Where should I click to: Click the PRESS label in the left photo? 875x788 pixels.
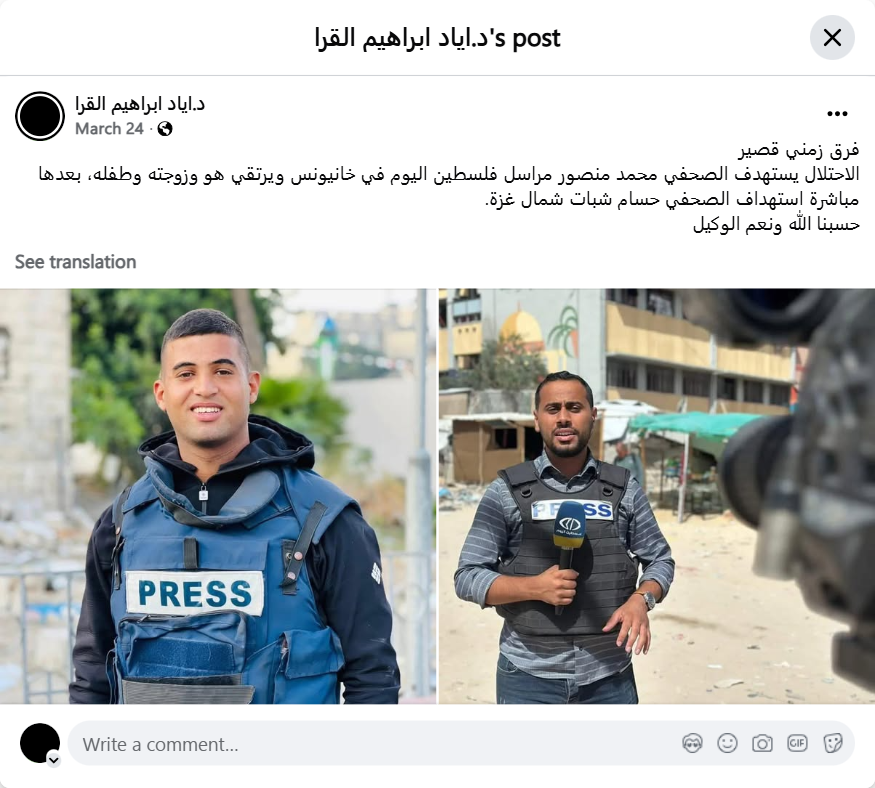(195, 593)
